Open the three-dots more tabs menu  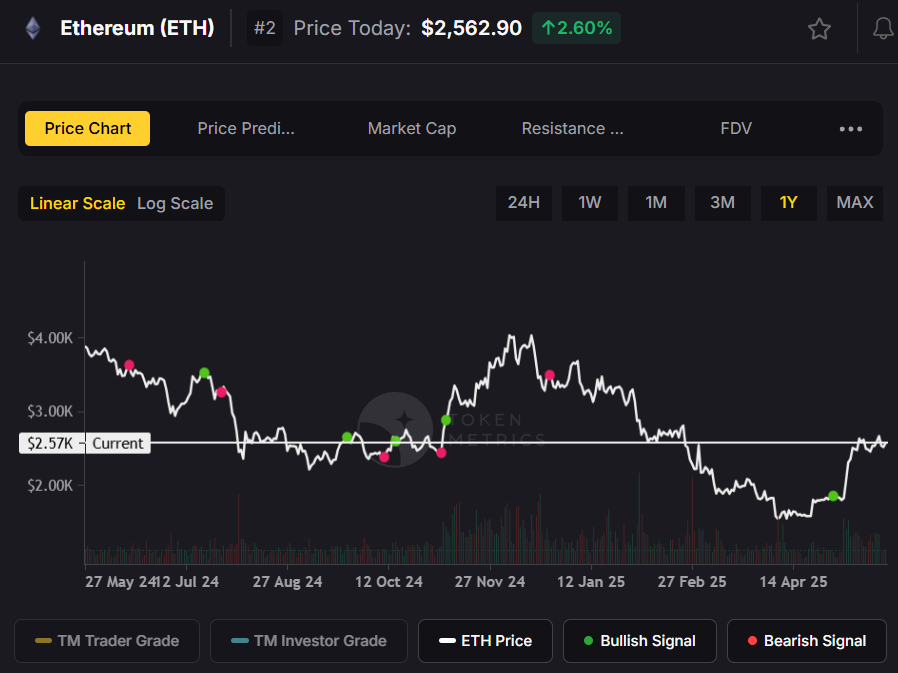(x=850, y=129)
